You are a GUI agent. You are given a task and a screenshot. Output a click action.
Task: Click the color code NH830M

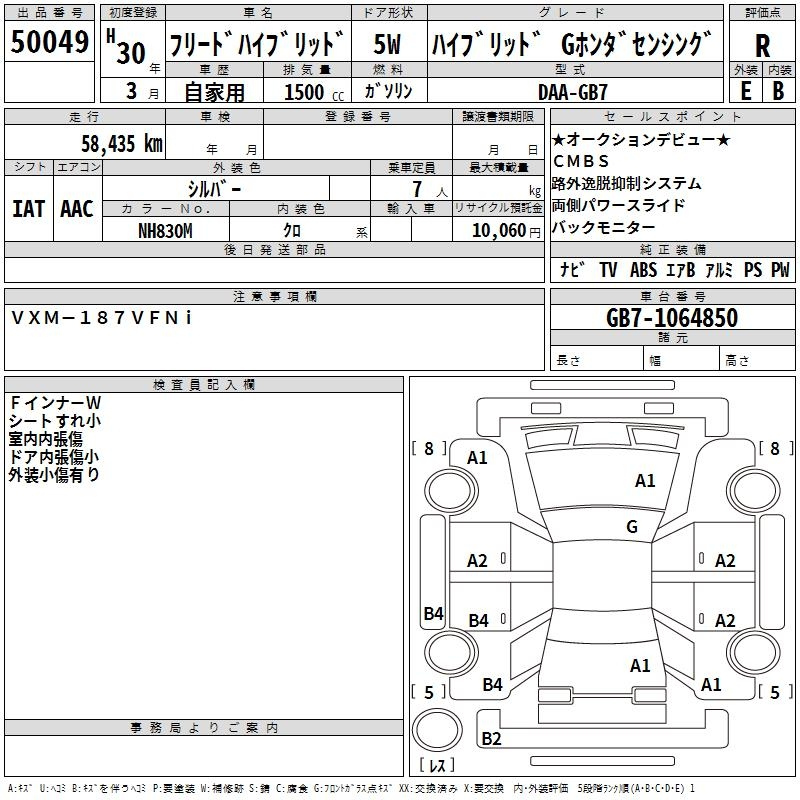(x=165, y=231)
